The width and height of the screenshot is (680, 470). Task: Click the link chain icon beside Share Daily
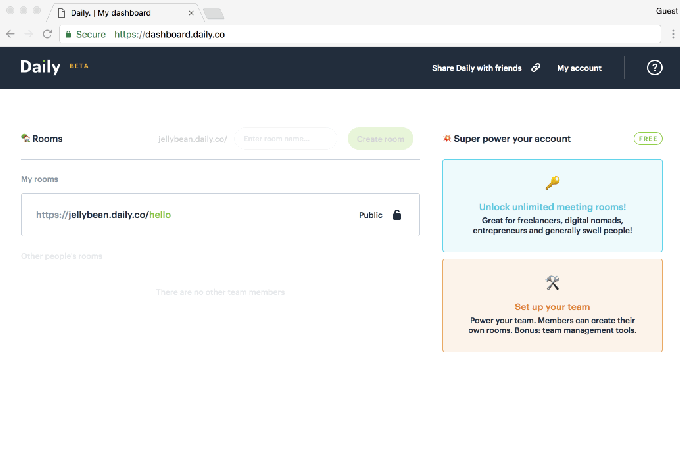(x=536, y=68)
